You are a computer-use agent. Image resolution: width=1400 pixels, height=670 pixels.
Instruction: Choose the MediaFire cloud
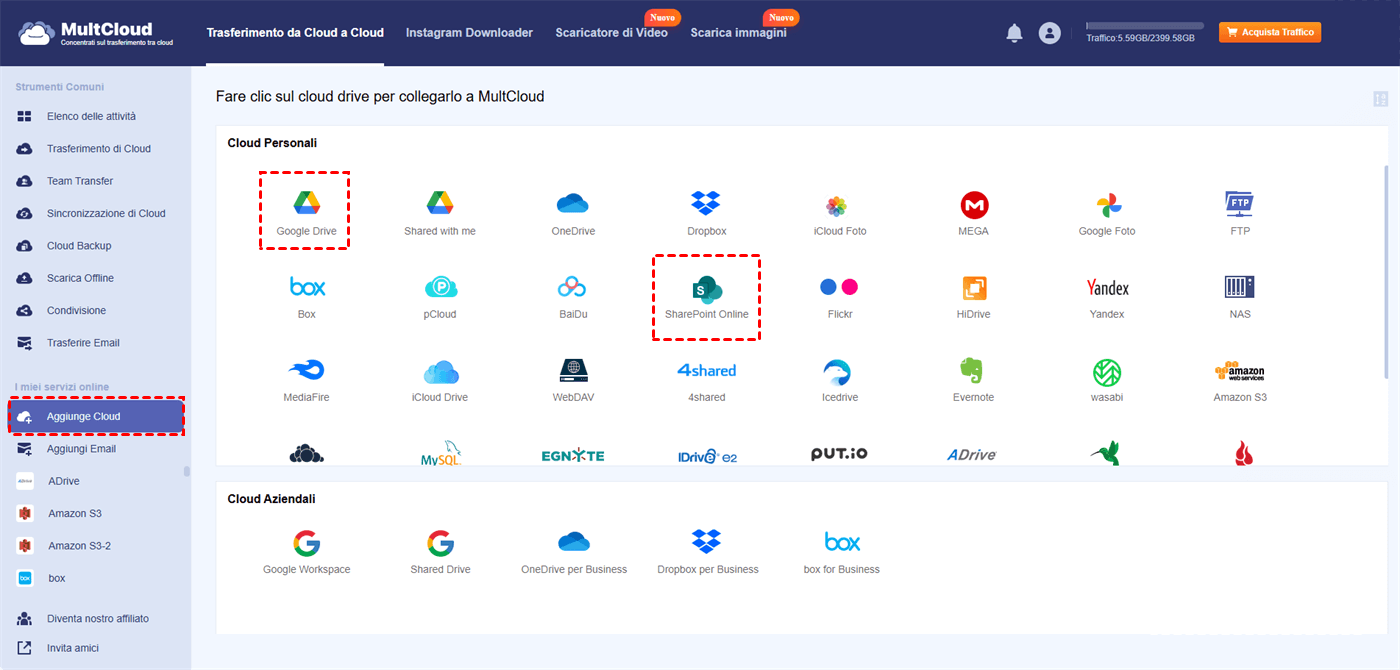click(306, 371)
